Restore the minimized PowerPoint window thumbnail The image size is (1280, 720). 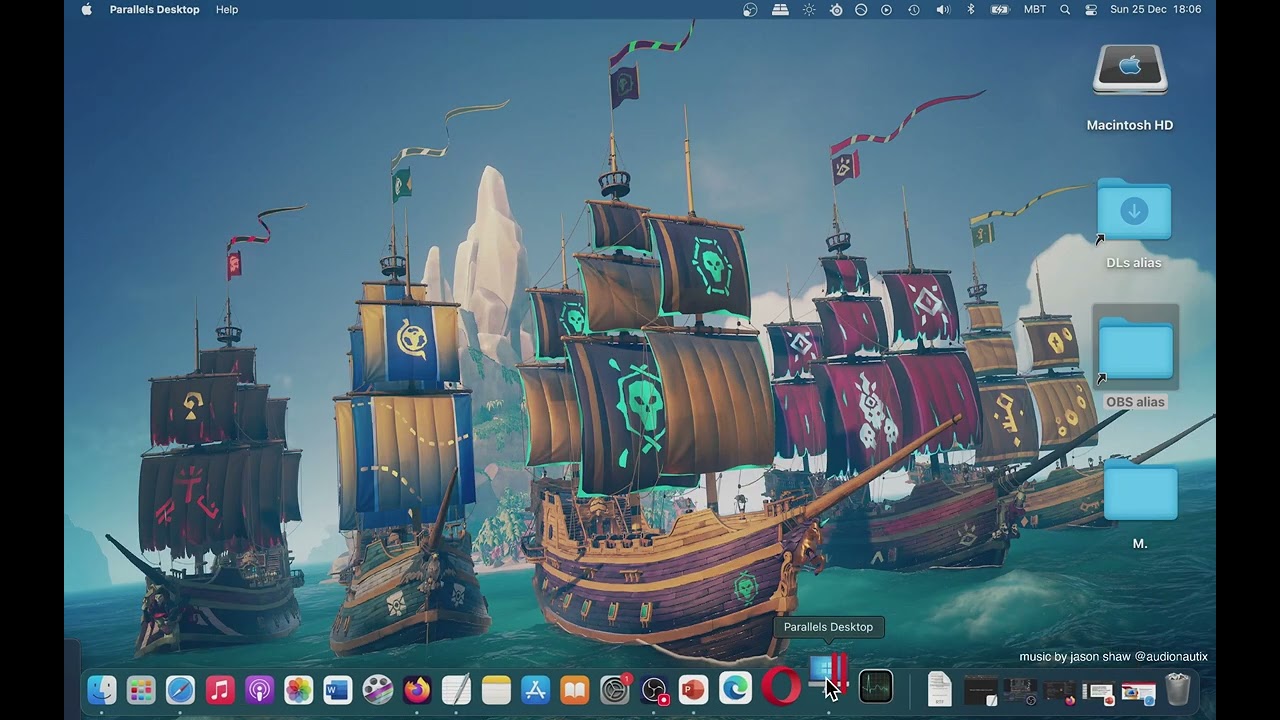[x=1098, y=691]
